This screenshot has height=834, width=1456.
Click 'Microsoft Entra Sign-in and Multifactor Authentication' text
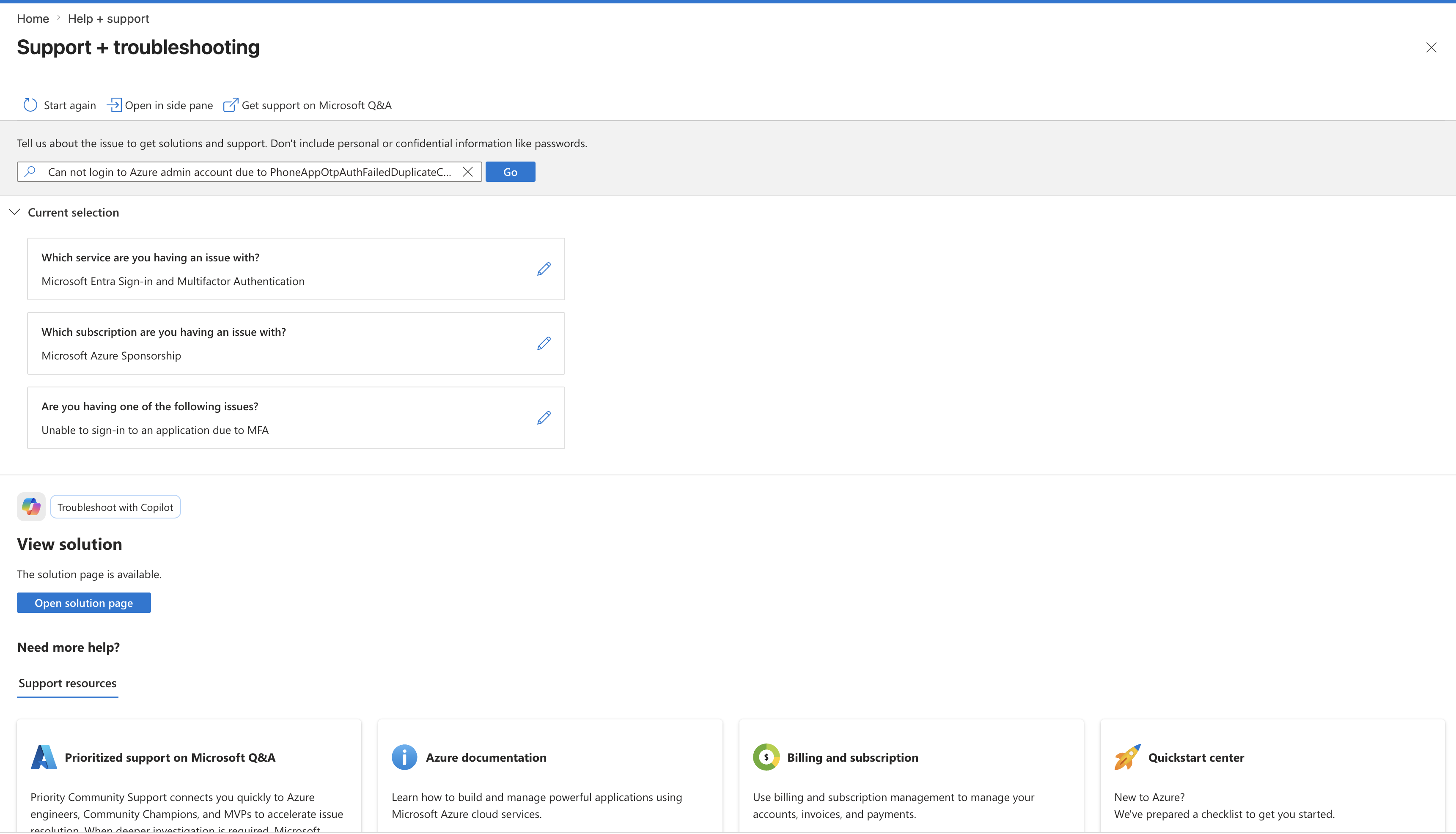click(x=173, y=281)
